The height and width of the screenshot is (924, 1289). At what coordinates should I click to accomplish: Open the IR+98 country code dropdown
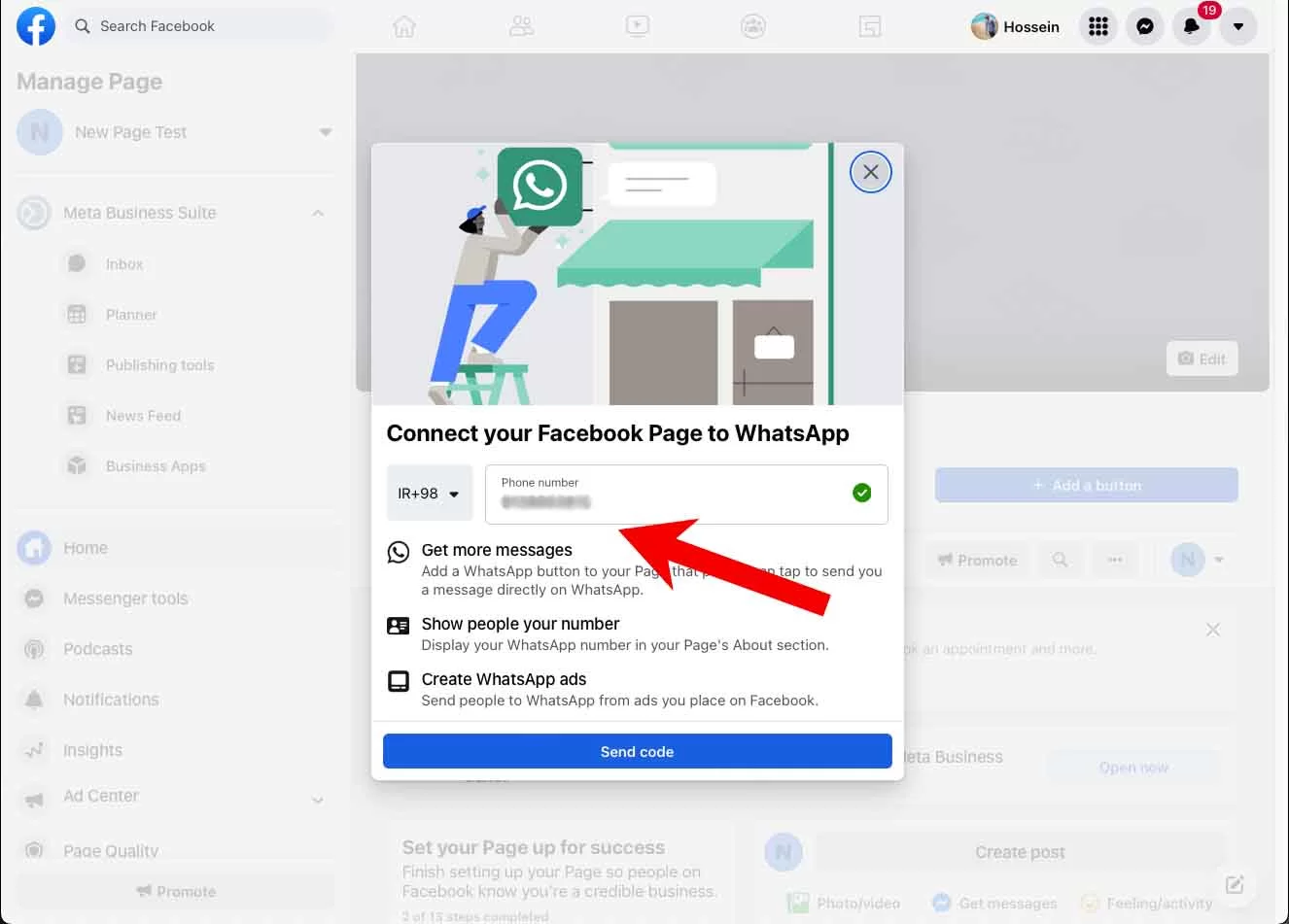429,494
